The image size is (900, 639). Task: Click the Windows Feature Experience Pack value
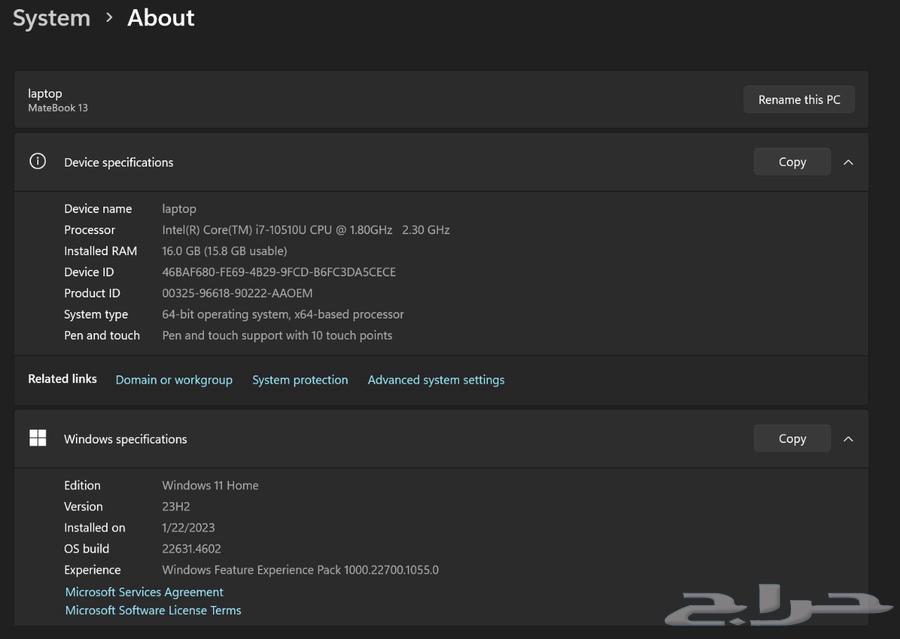click(300, 570)
